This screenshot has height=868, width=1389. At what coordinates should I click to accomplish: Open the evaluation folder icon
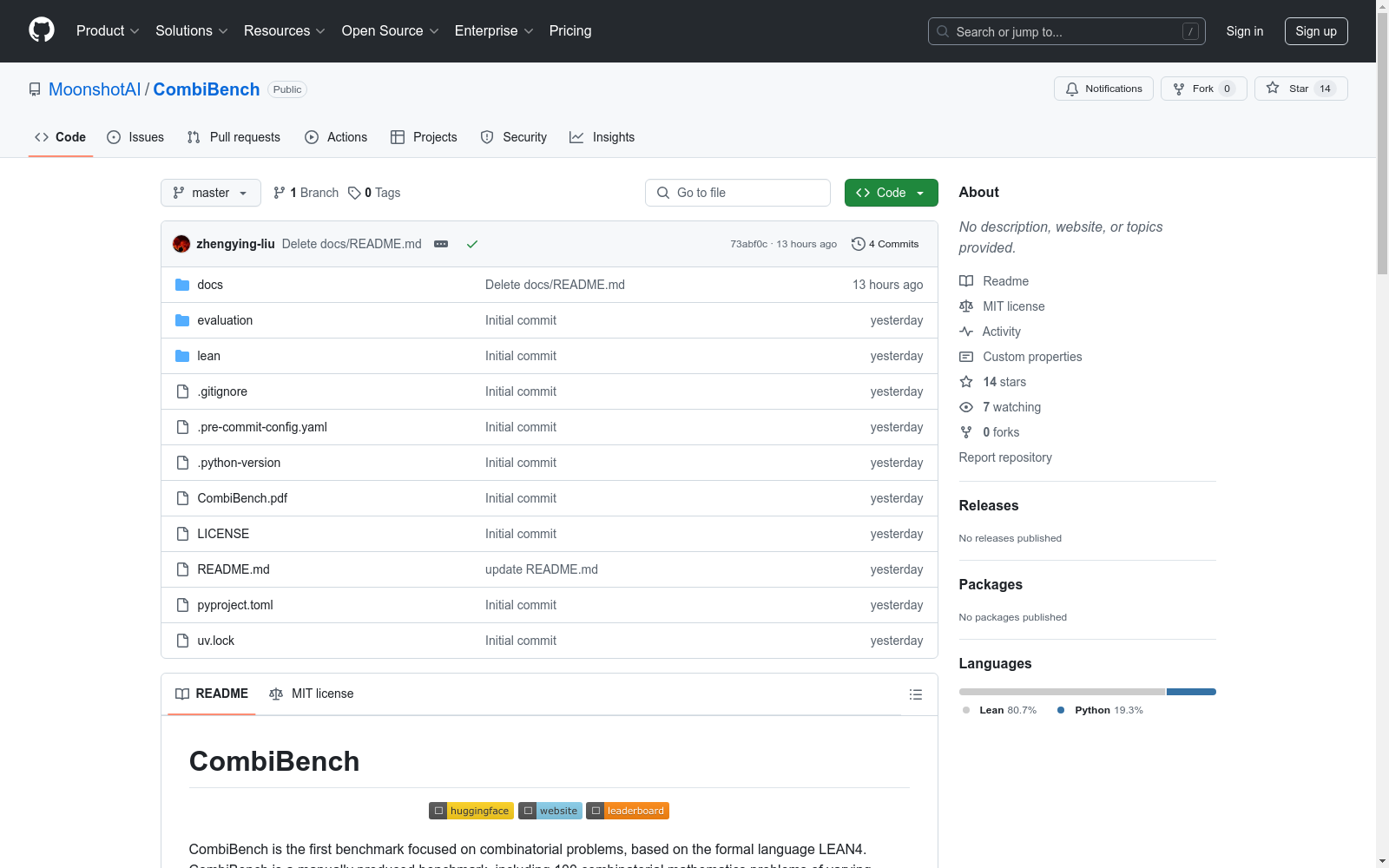tap(182, 320)
